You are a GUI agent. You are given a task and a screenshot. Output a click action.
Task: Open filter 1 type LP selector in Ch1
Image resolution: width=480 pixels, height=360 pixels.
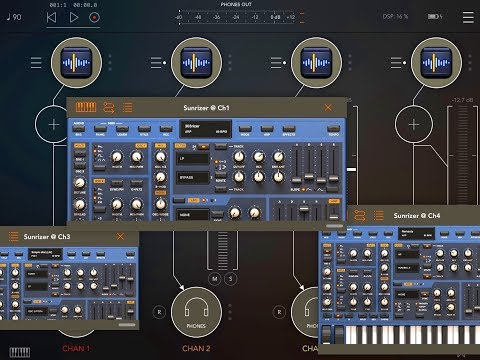pyautogui.click(x=193, y=159)
